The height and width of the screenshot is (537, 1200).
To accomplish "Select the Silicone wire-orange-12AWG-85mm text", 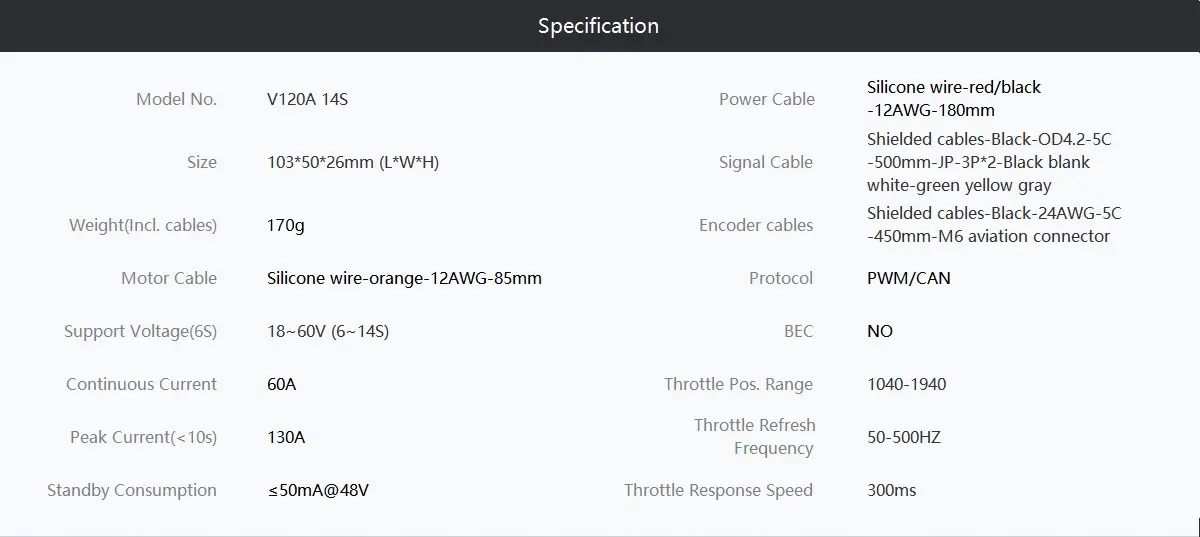I will pyautogui.click(x=404, y=278).
